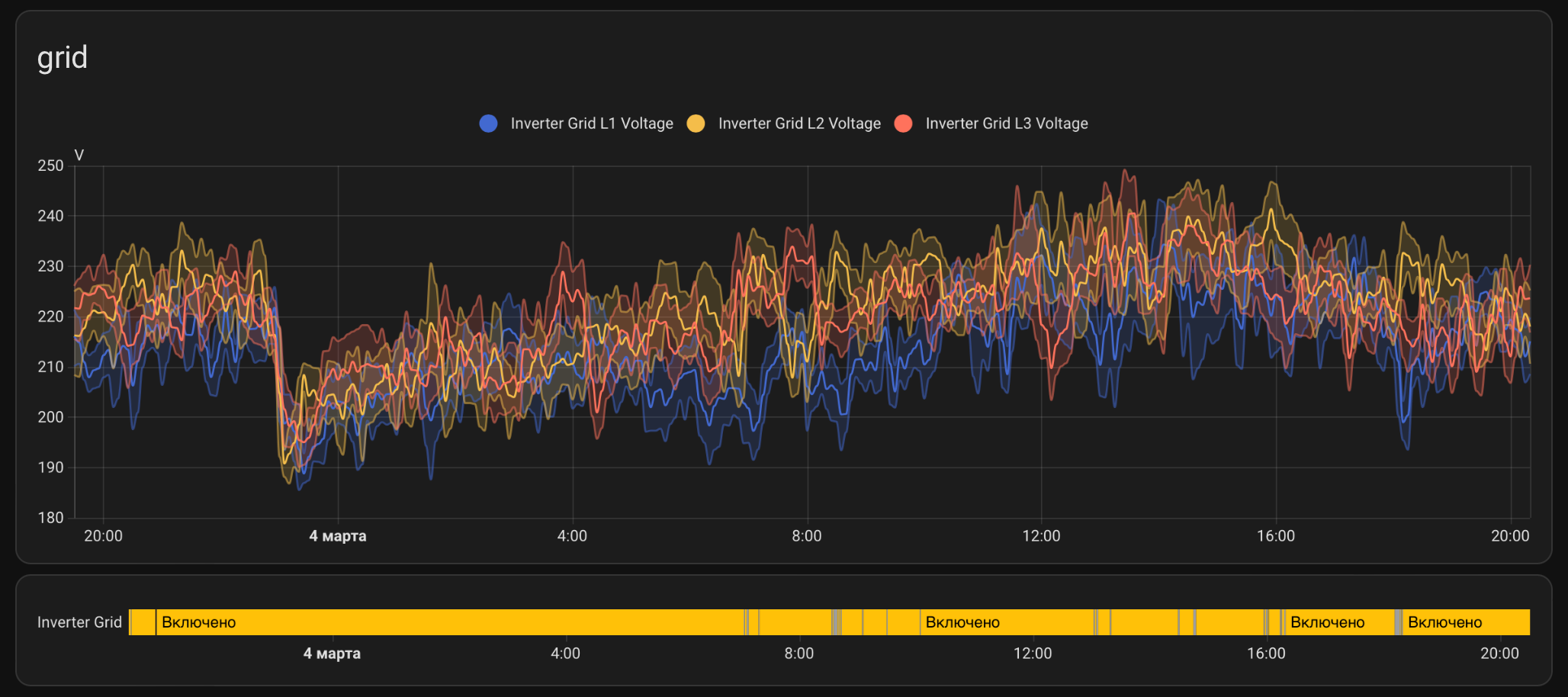Click the 250 value on voltage axis

point(50,165)
